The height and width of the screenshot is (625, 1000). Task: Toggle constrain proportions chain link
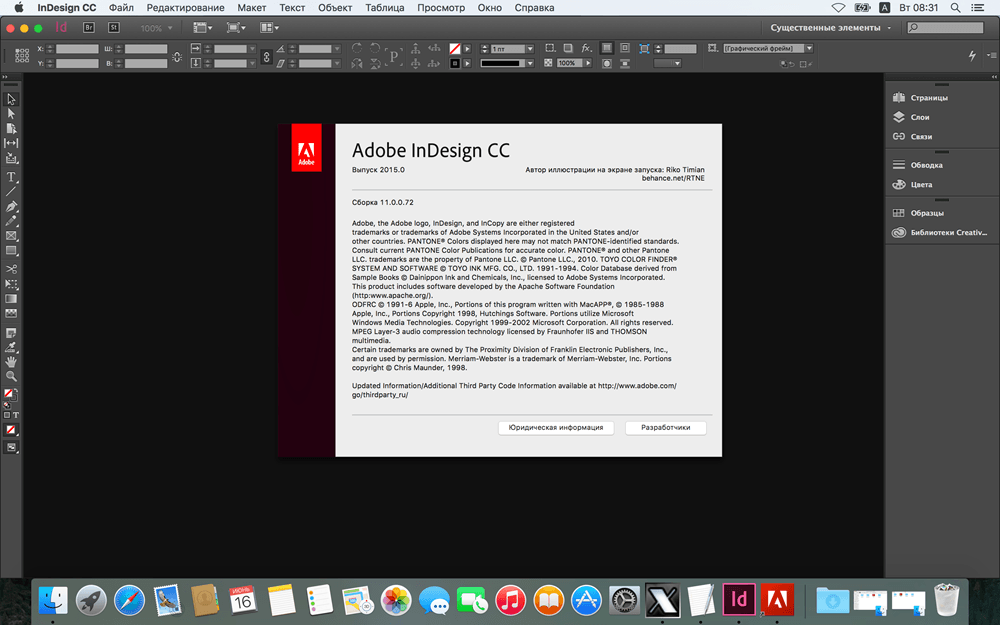click(x=267, y=57)
